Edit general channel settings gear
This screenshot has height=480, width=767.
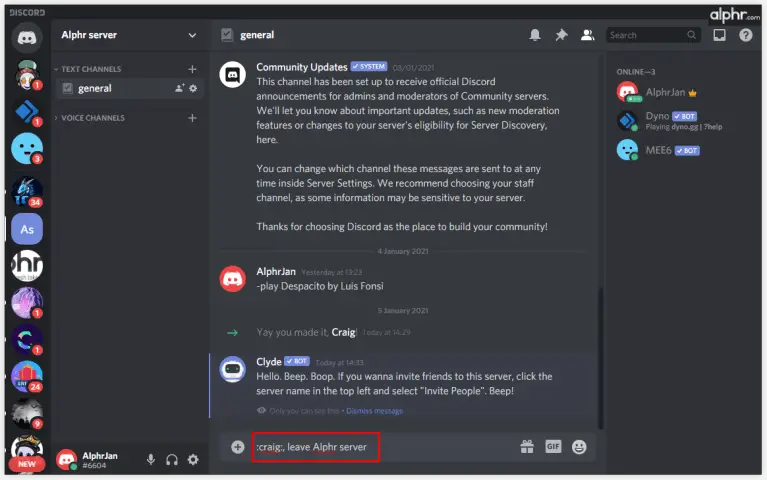click(x=193, y=88)
